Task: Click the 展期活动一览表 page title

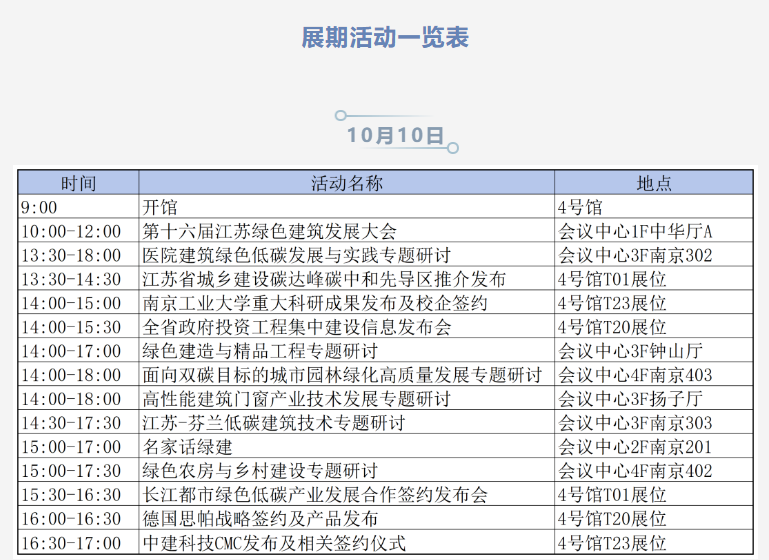Action: pos(385,38)
